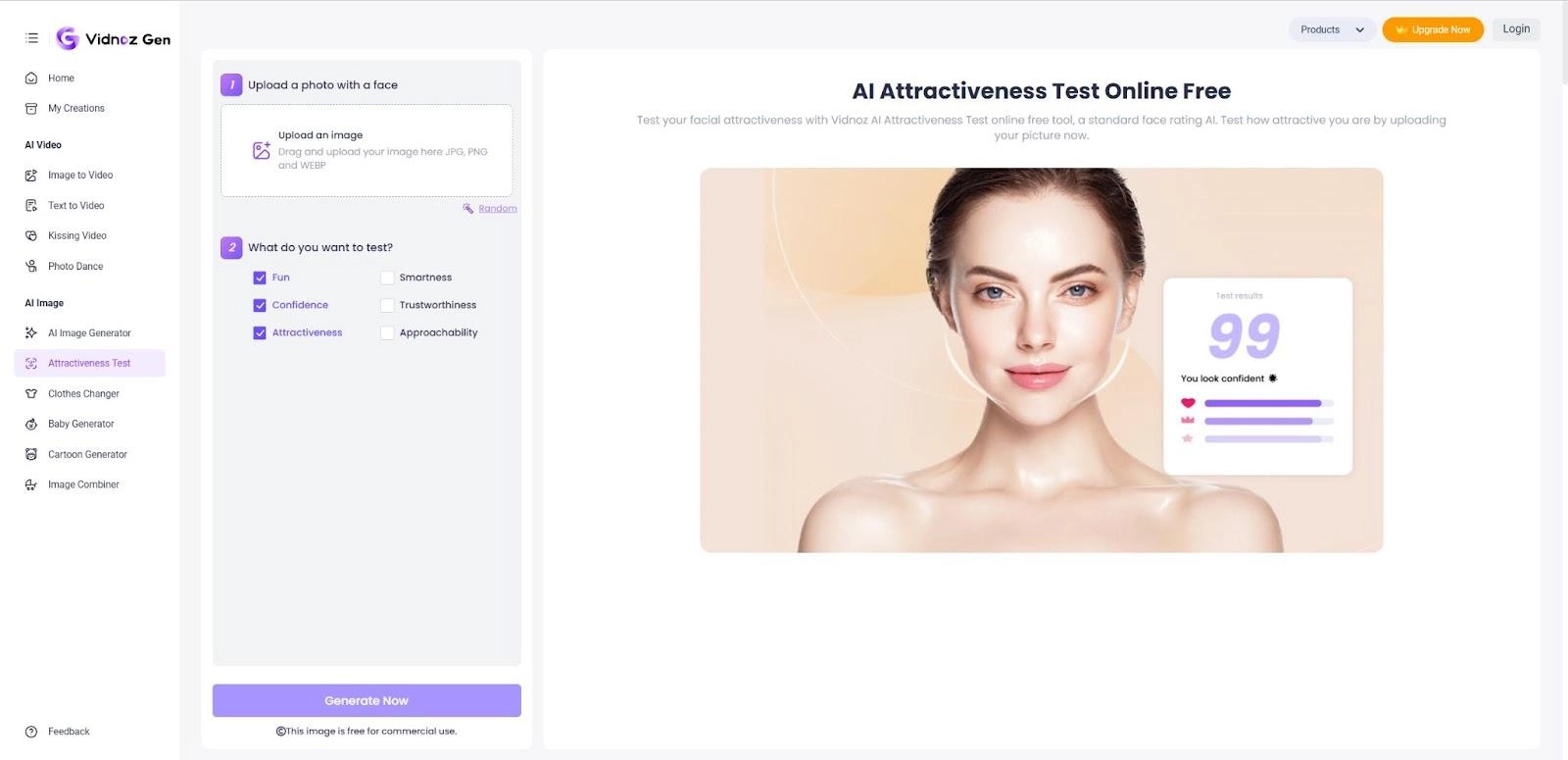
Task: Click the 'What do you want to test?' label
Action: pyautogui.click(x=320, y=248)
